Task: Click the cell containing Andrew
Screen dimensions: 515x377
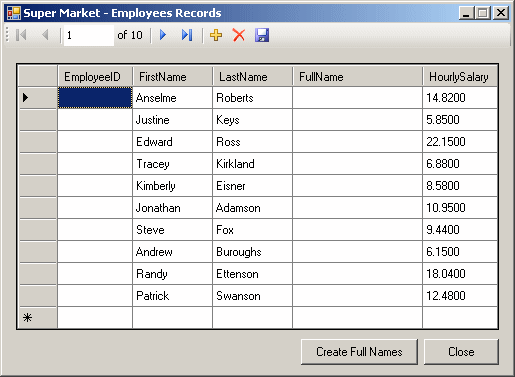Action: (x=173, y=252)
